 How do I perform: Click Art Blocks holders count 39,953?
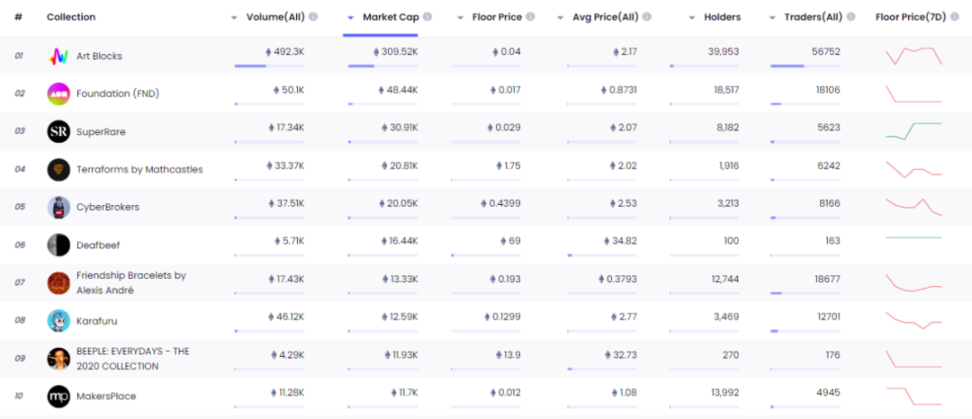723,52
